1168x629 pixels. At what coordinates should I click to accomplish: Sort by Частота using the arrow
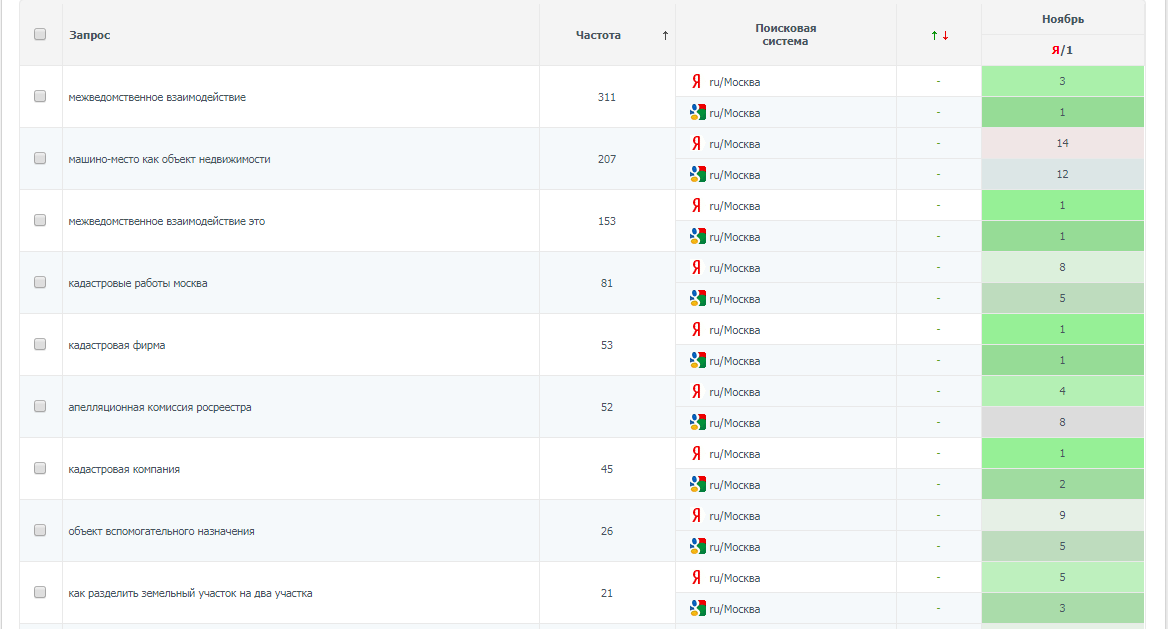[x=665, y=35]
